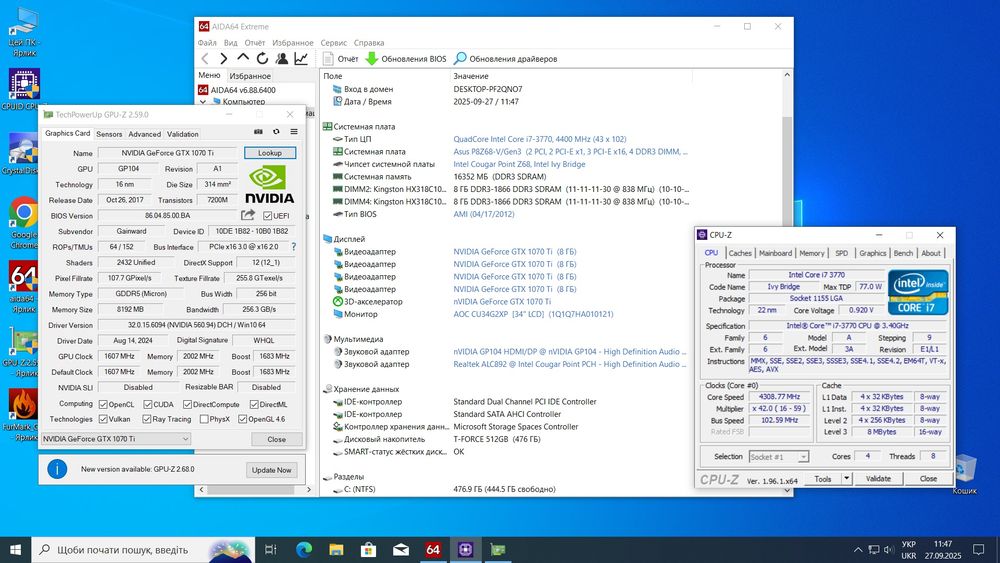
Task: Select CrystalDisk desktop shortcut icon
Action: tap(22, 154)
